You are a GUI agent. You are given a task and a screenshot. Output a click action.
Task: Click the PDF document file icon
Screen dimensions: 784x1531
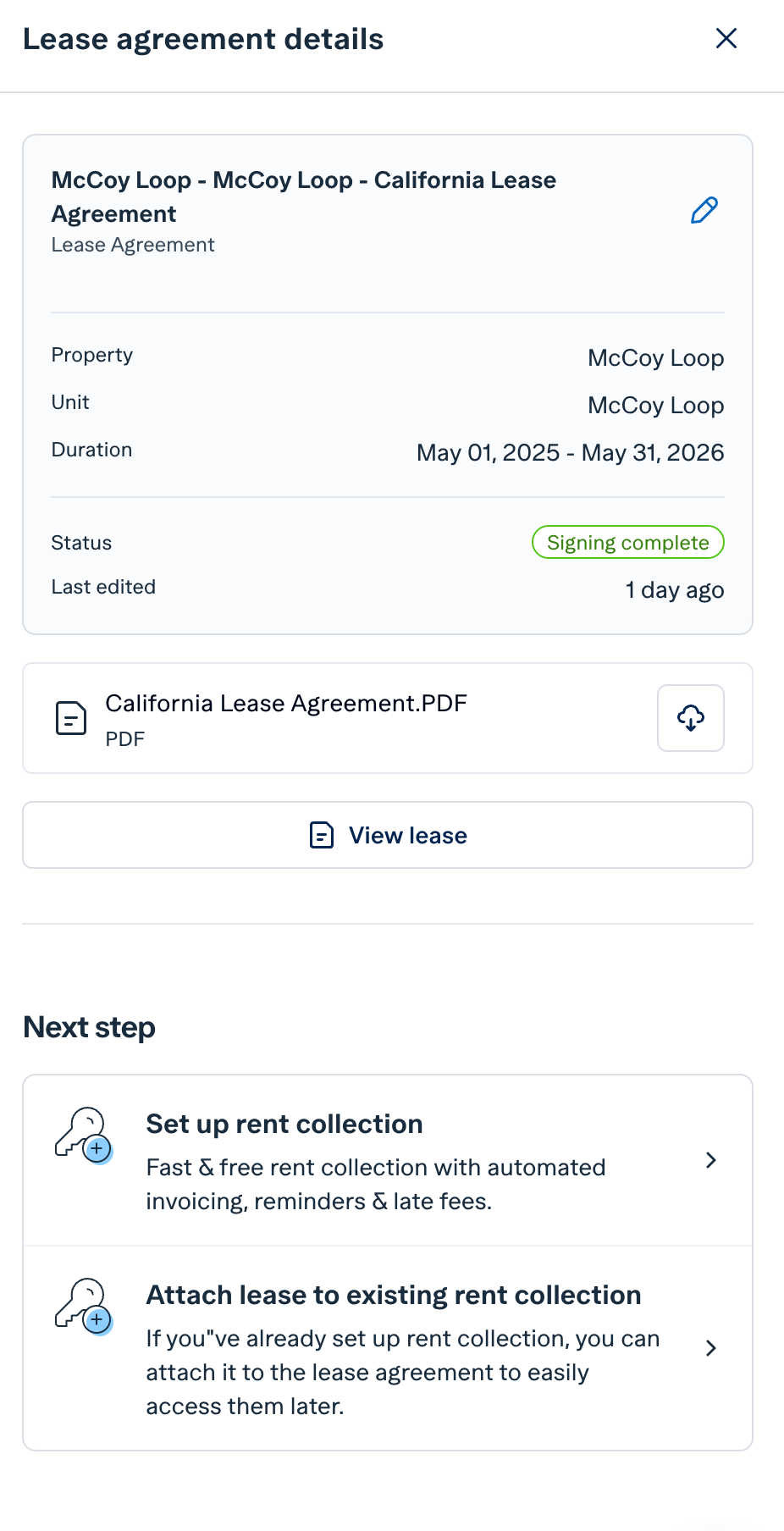tap(71, 718)
